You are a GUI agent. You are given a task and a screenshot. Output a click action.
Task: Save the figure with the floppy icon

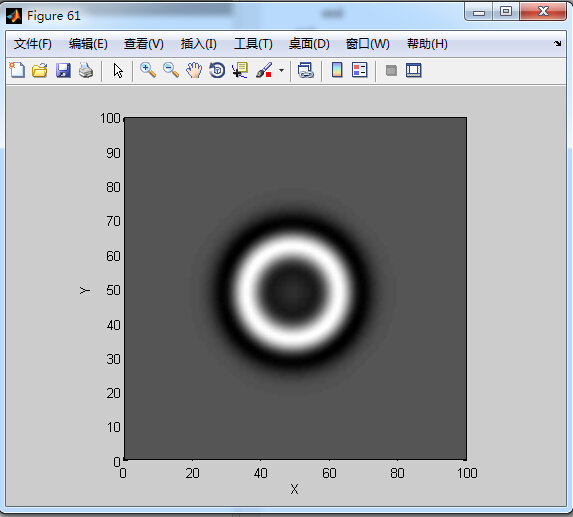63,70
